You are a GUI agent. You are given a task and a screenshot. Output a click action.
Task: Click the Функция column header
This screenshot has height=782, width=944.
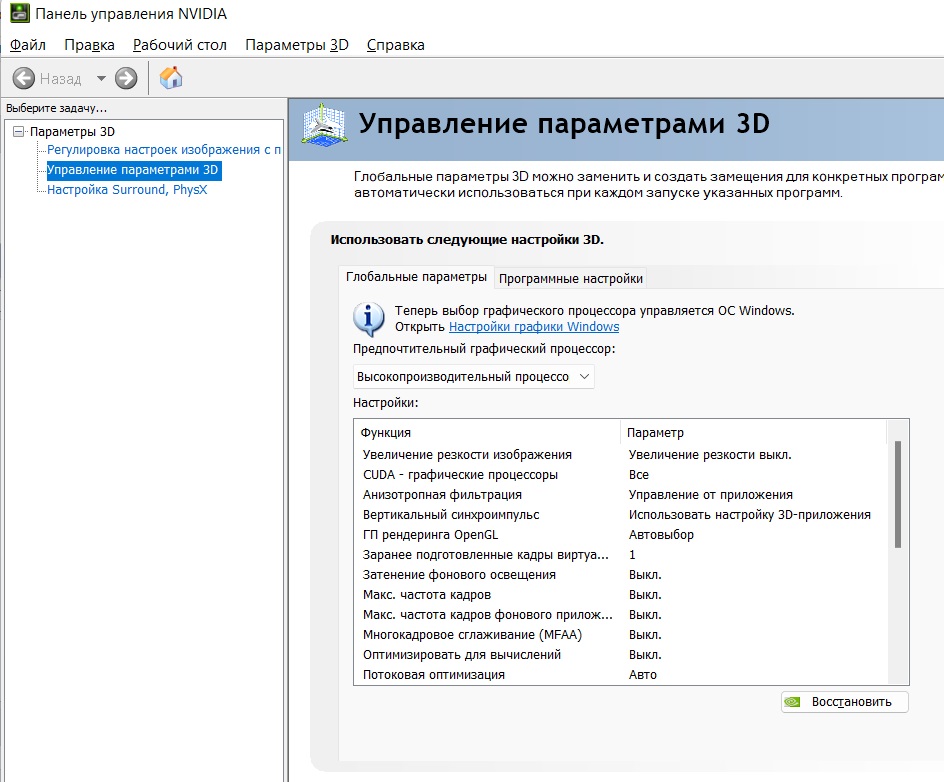487,432
